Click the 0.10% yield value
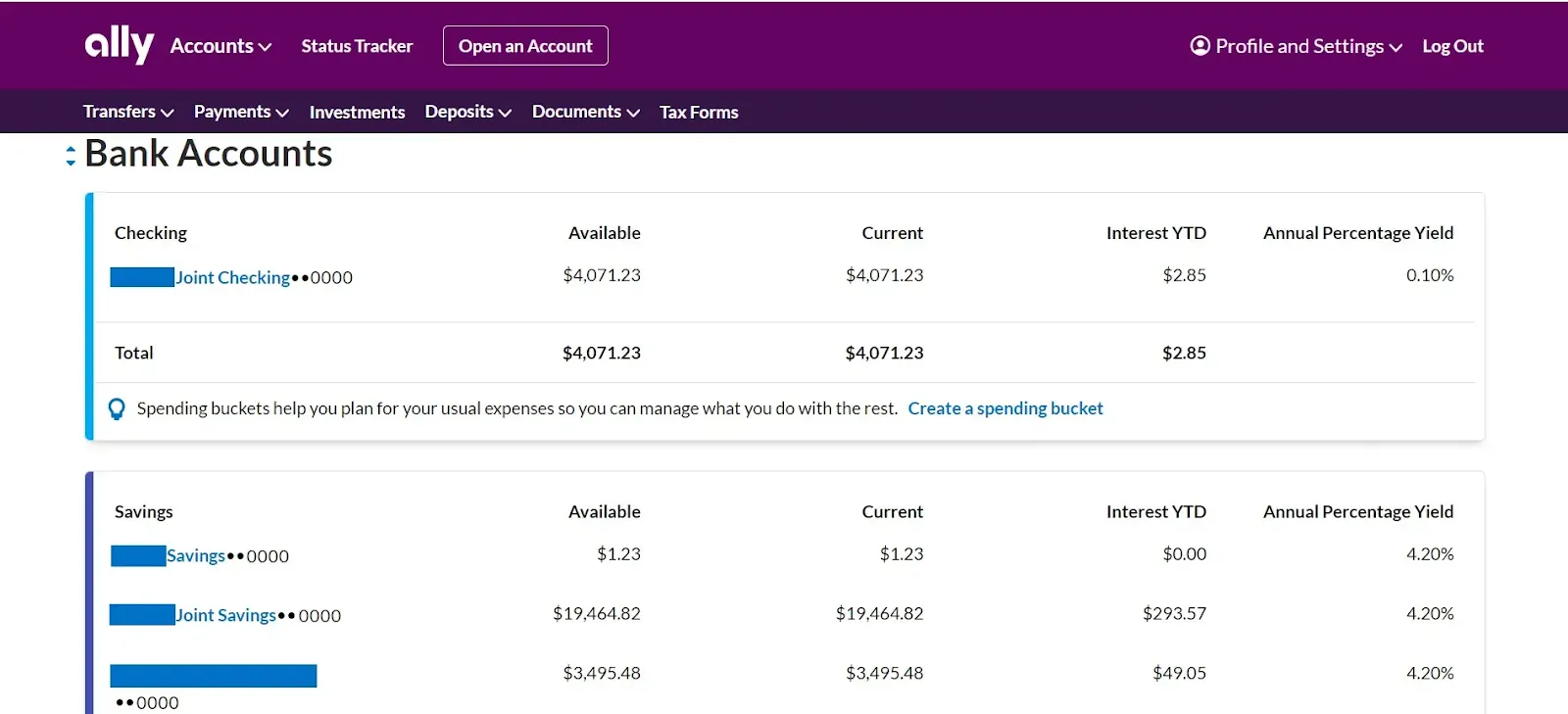 pos(1430,275)
